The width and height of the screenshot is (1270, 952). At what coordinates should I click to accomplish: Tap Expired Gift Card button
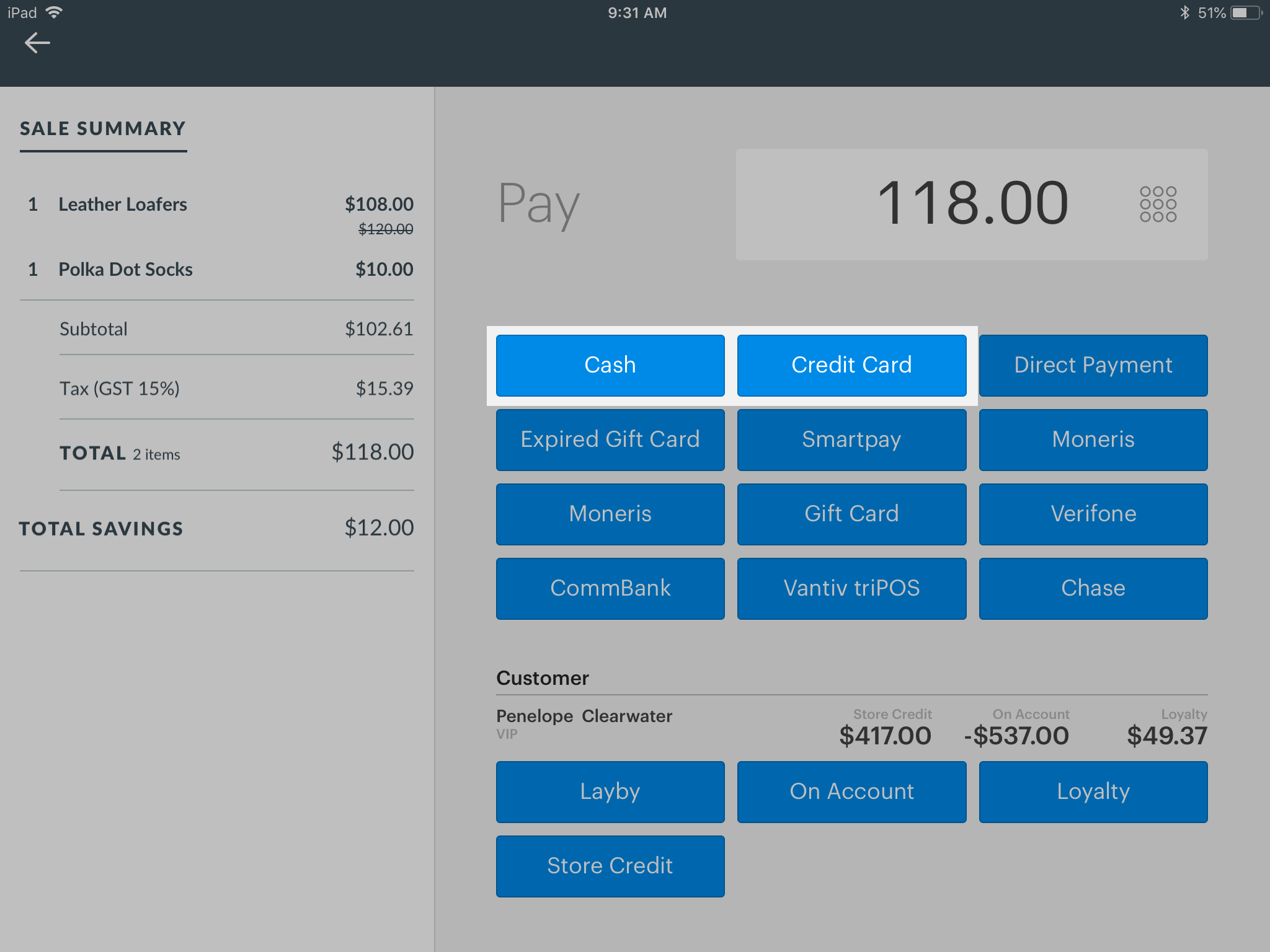pos(610,439)
